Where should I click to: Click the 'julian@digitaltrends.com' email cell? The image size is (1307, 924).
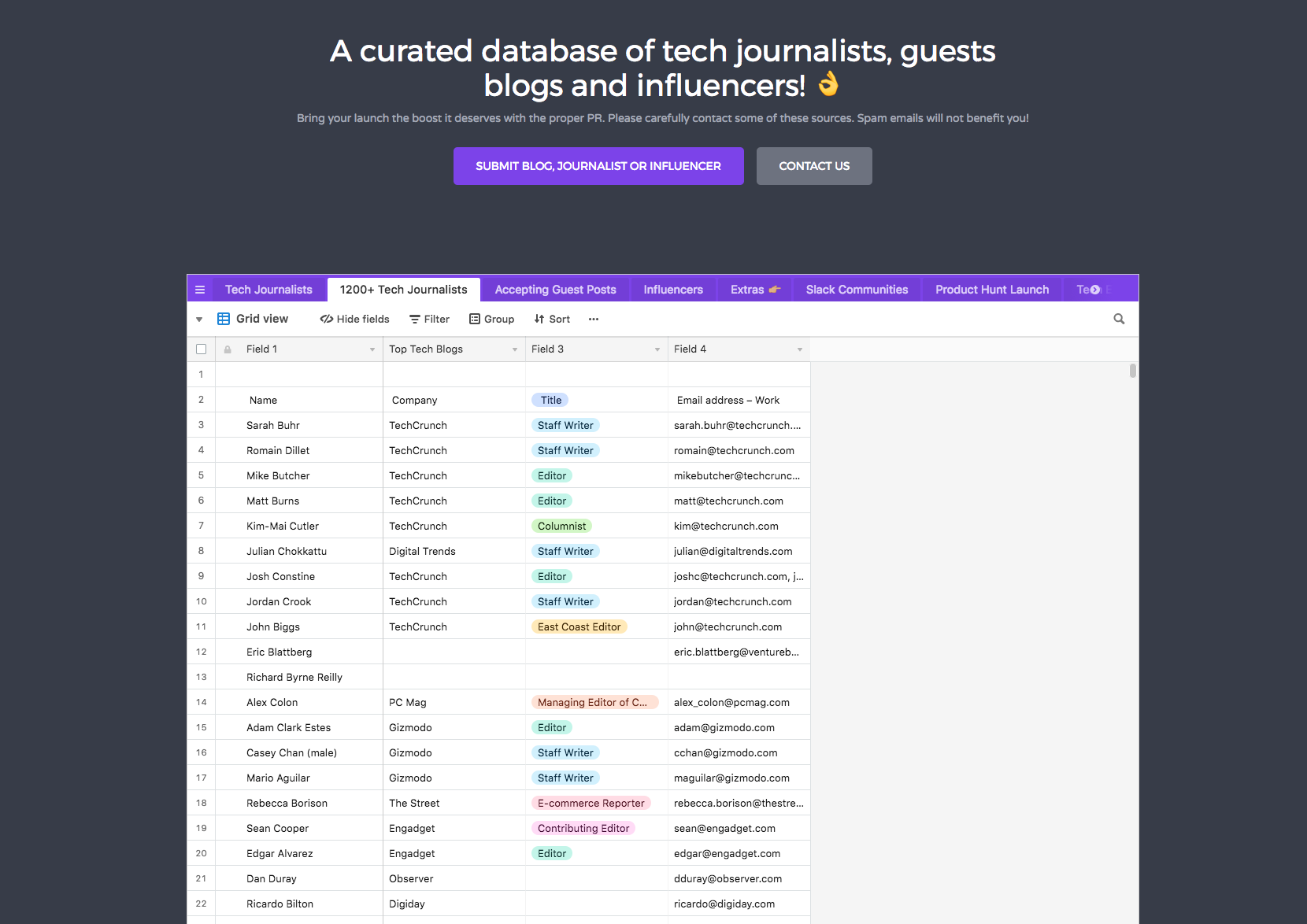pos(739,551)
